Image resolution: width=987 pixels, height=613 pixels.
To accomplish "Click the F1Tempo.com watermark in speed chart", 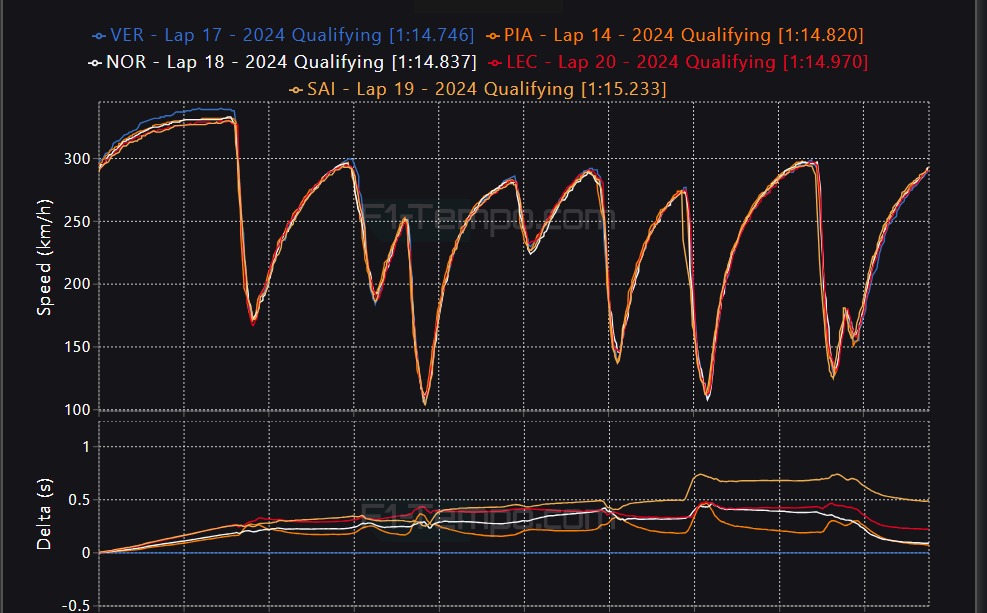I will (484, 219).
